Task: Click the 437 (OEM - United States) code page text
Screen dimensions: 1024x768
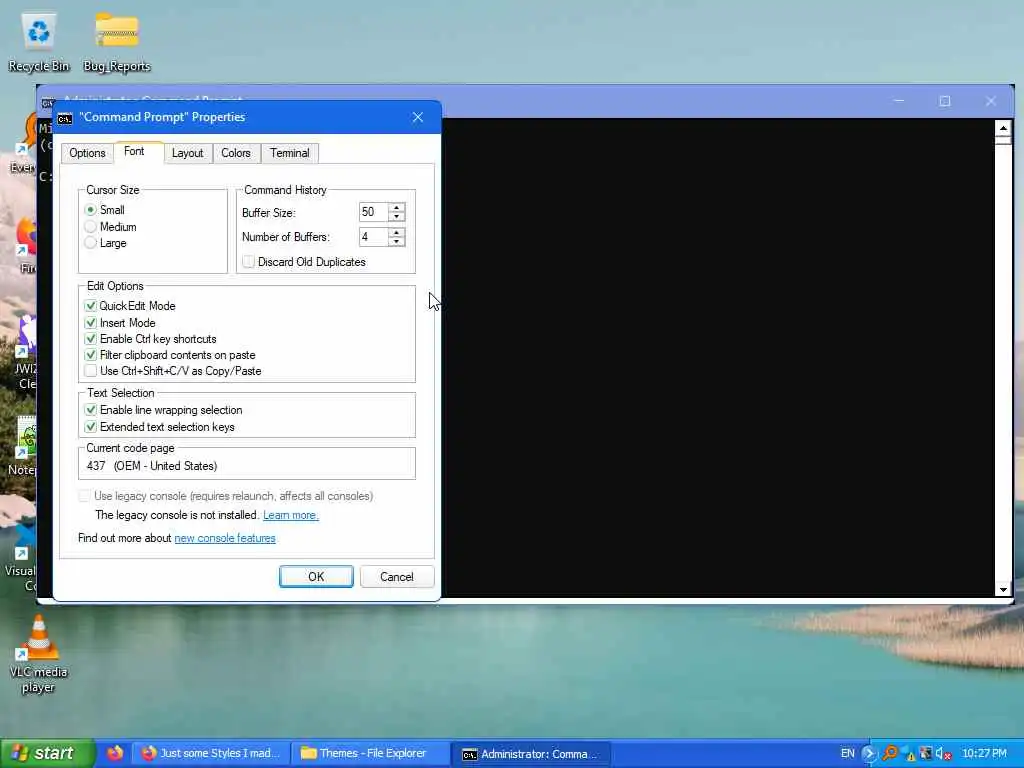Action: [x=152, y=466]
